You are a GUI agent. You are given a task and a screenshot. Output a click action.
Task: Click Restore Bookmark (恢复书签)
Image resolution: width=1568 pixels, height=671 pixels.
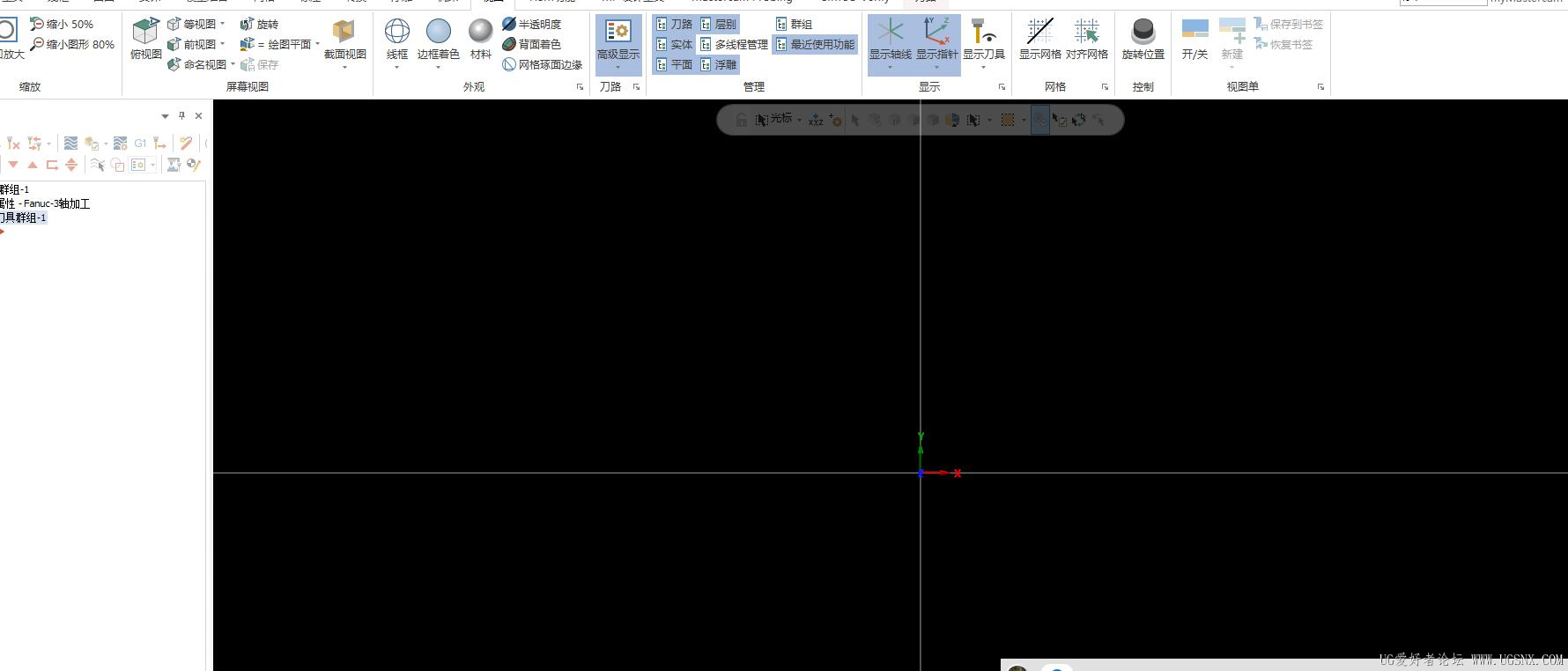1283,44
